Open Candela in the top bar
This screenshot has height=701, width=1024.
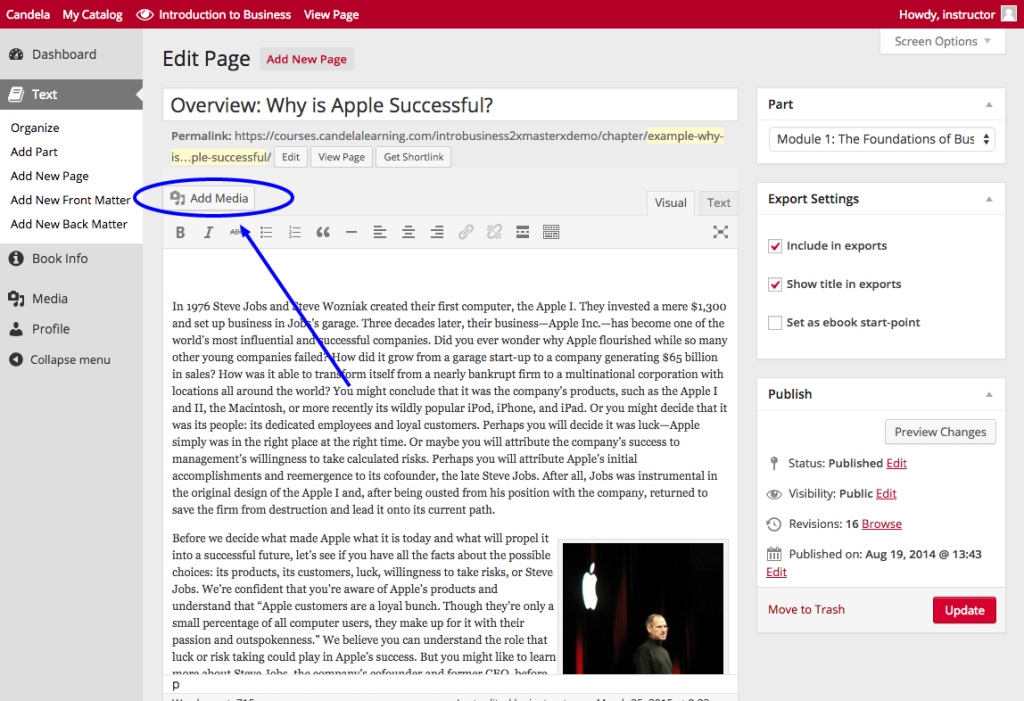coord(27,14)
